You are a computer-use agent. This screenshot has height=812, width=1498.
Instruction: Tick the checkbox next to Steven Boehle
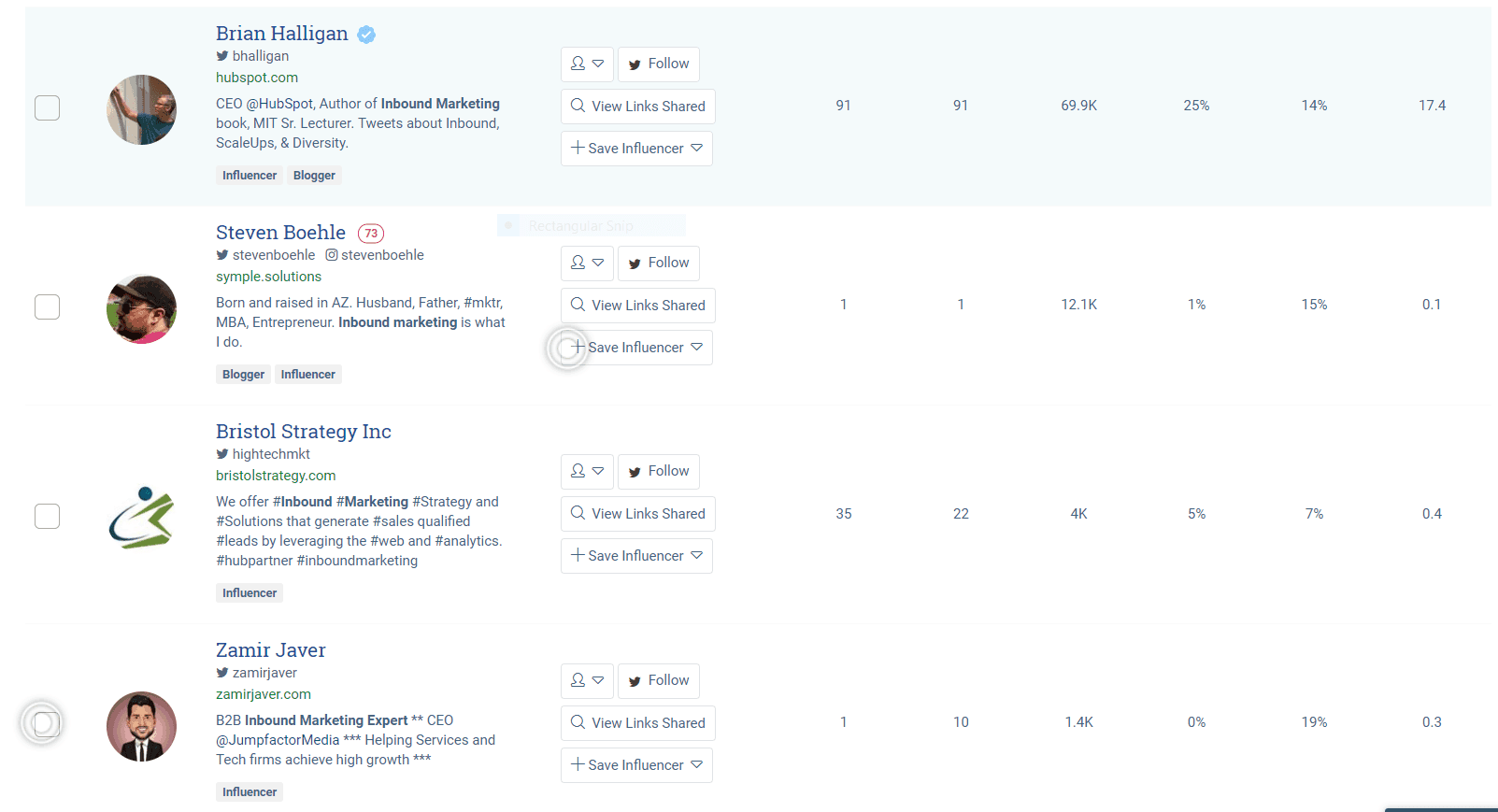[x=48, y=307]
